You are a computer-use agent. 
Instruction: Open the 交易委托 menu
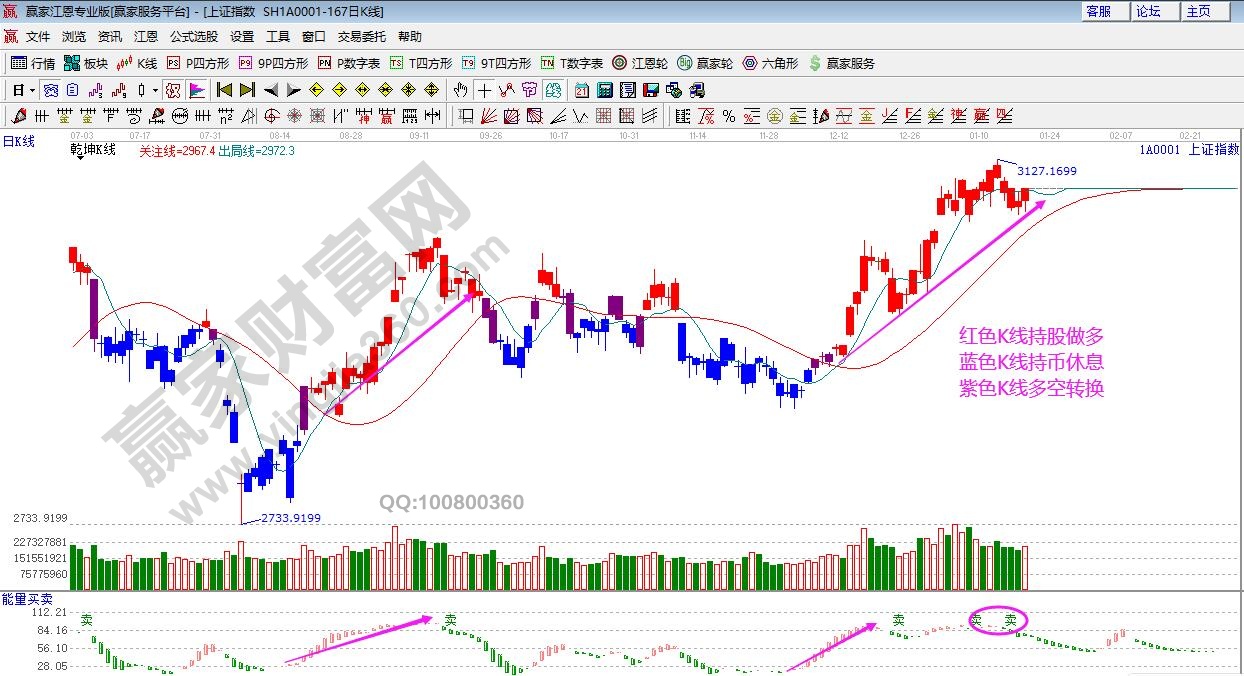click(361, 36)
